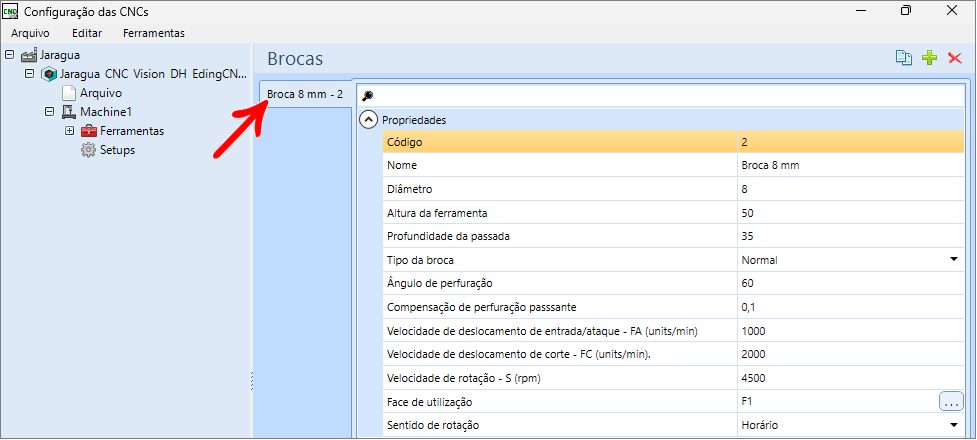Select the Broca 8 mm - 2 tab

[305, 95]
